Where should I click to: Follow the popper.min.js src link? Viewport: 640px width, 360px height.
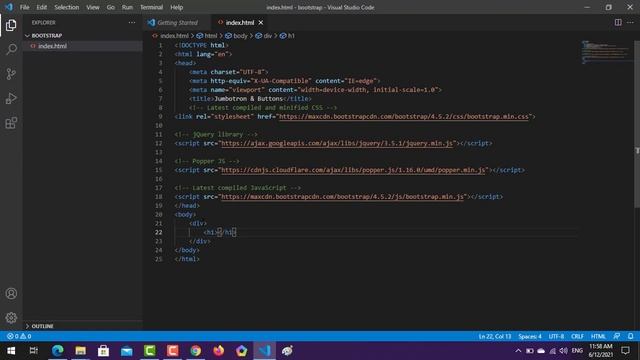click(x=353, y=170)
